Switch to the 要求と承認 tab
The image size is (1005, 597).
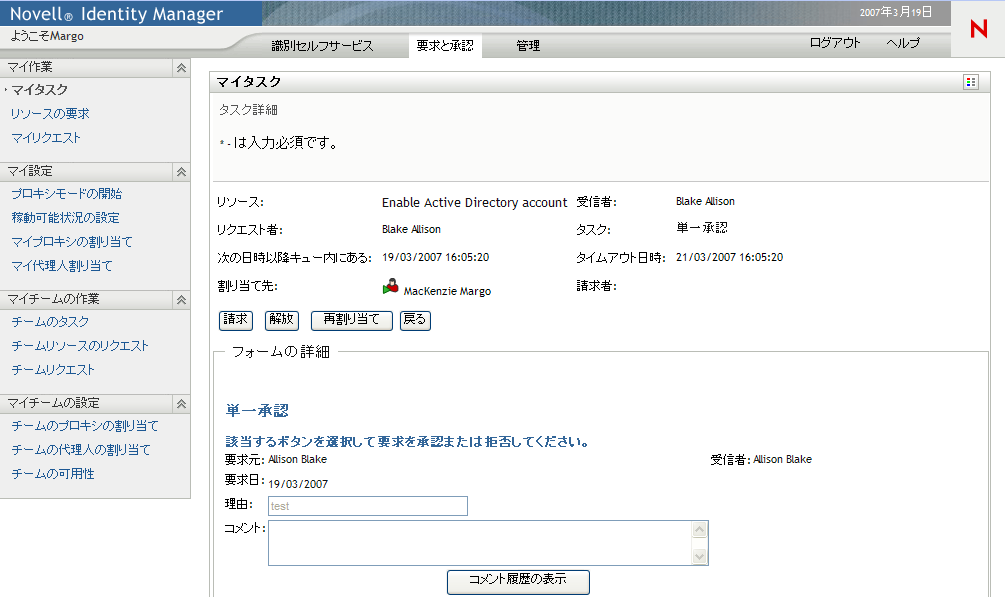coord(445,46)
